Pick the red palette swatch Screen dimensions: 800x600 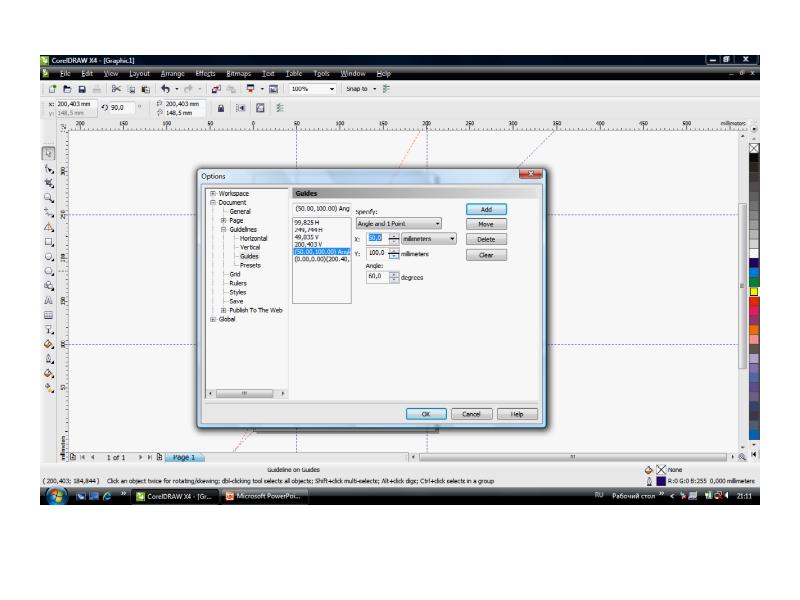pyautogui.click(x=754, y=302)
